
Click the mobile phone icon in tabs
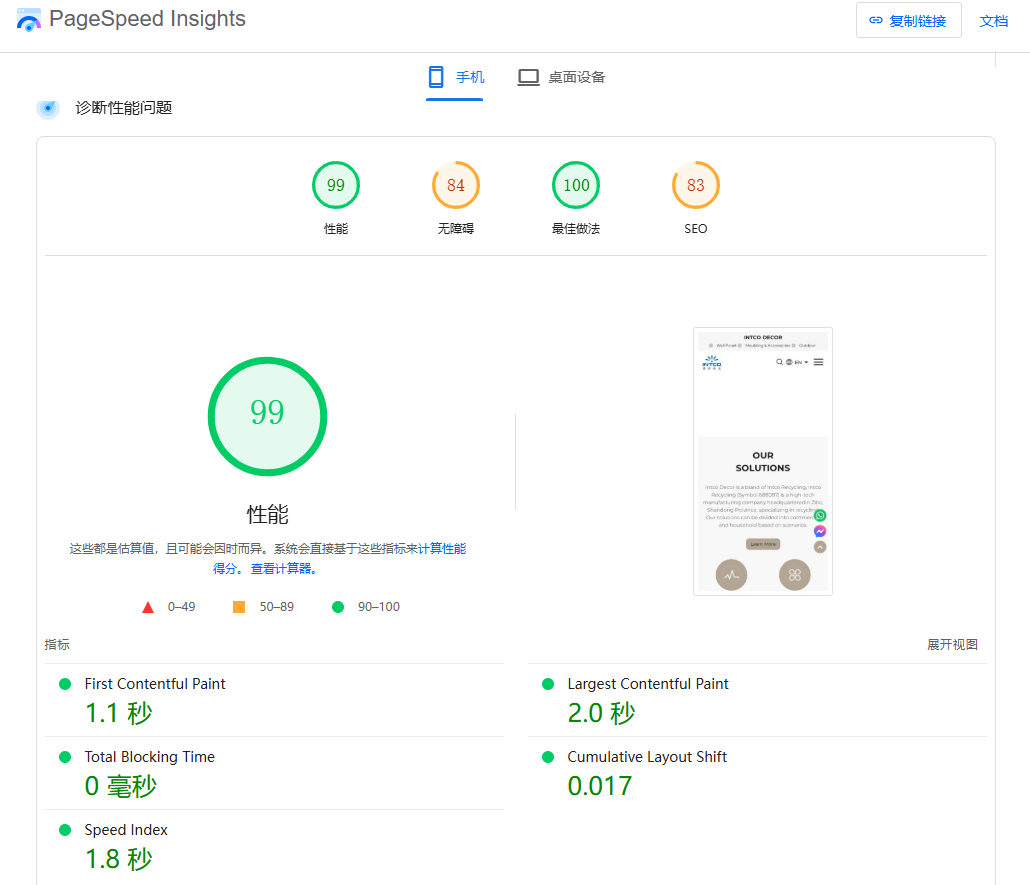pos(436,77)
